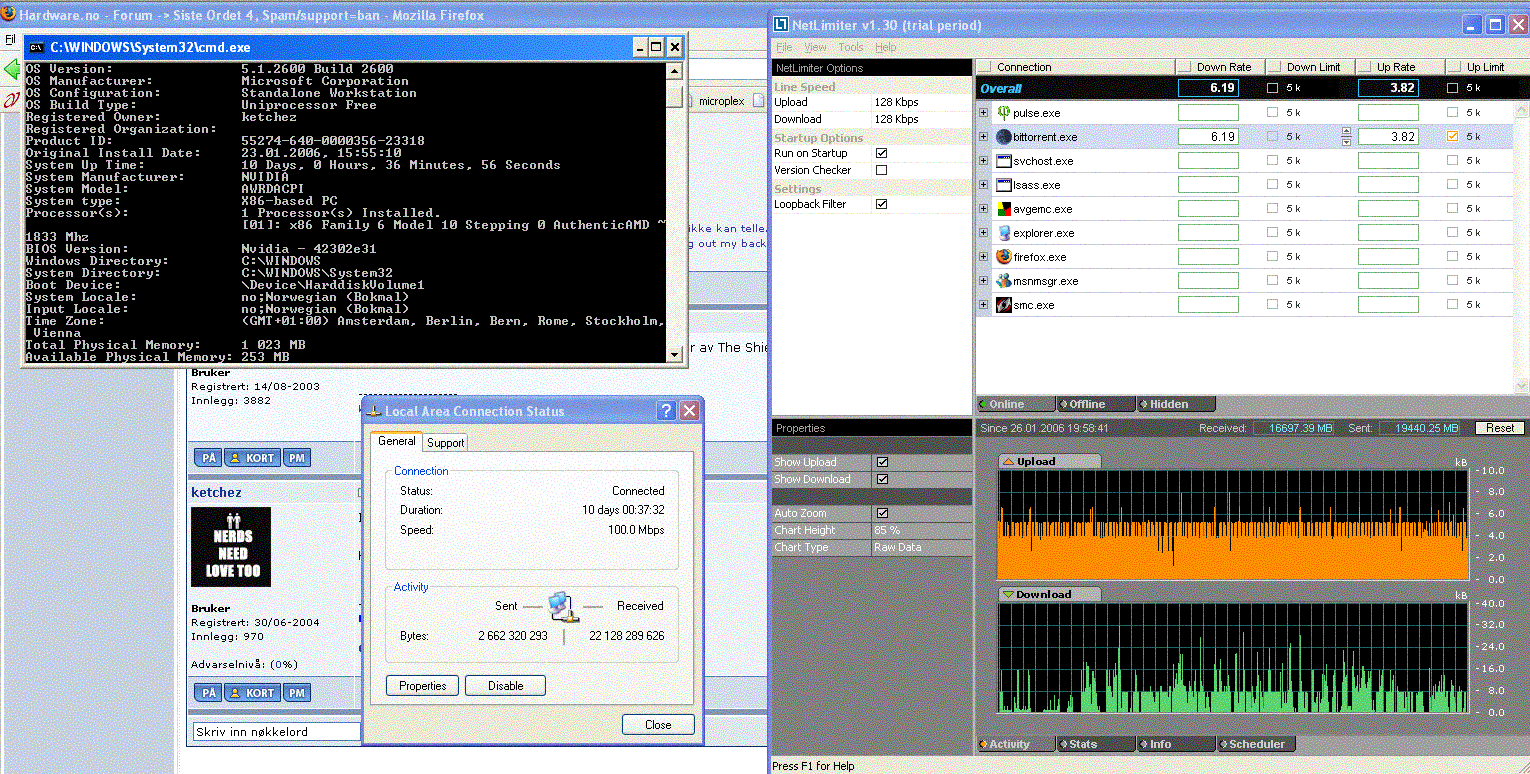Image resolution: width=1530 pixels, height=774 pixels.
Task: Close the Local Area Connection dialog via Close
Action: click(658, 725)
